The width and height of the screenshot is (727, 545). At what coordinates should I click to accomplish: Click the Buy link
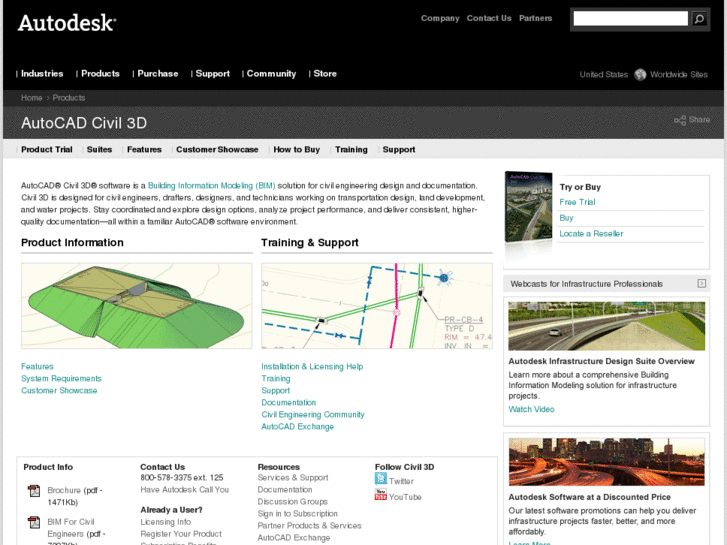[x=566, y=218]
